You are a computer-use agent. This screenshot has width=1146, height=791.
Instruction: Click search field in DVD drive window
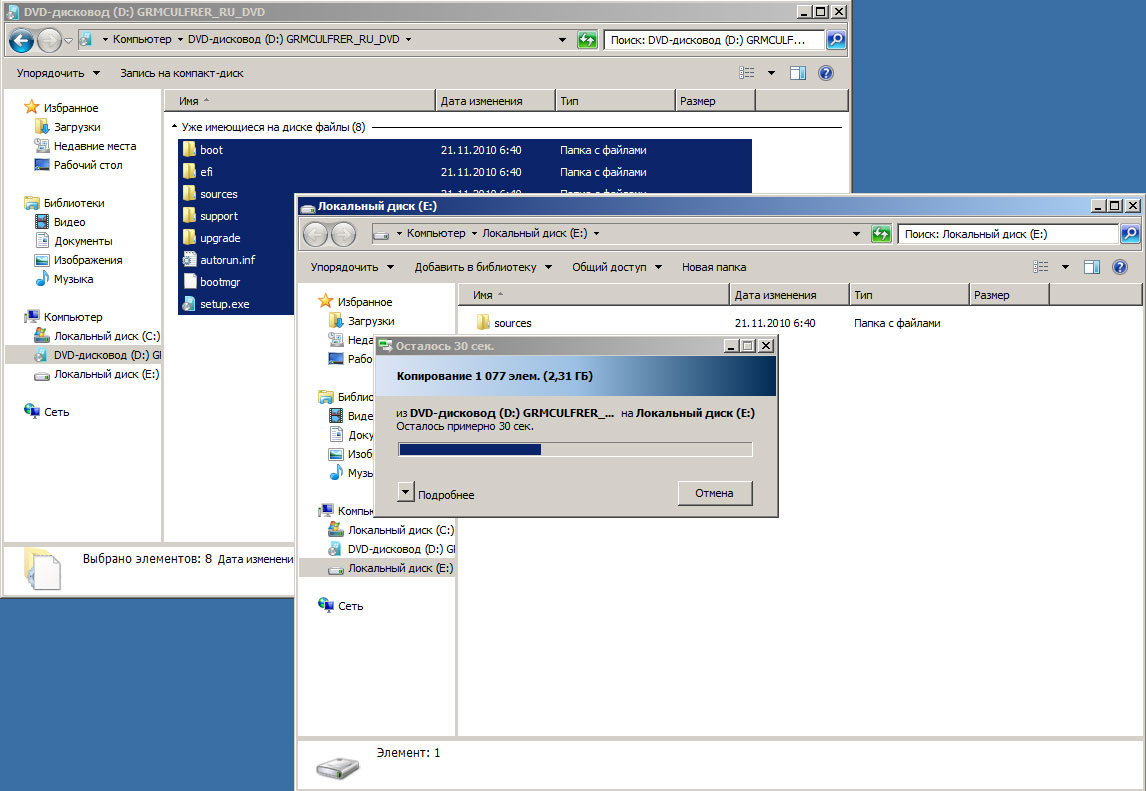pyautogui.click(x=715, y=39)
